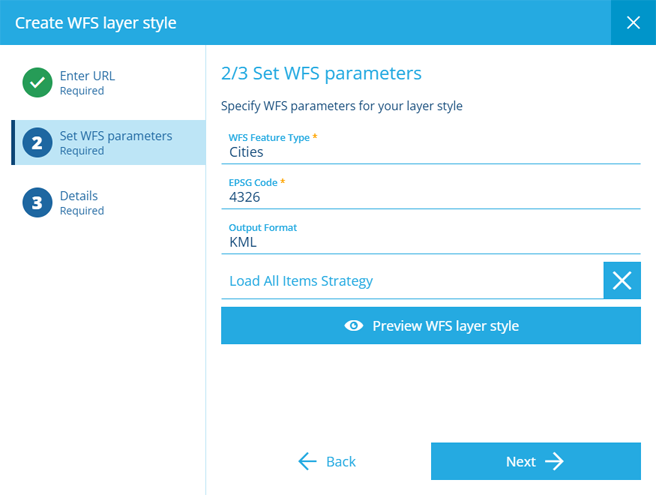Viewport: 656px width, 495px height.
Task: Click the WFS Feature Type label
Action: pyautogui.click(x=269, y=137)
